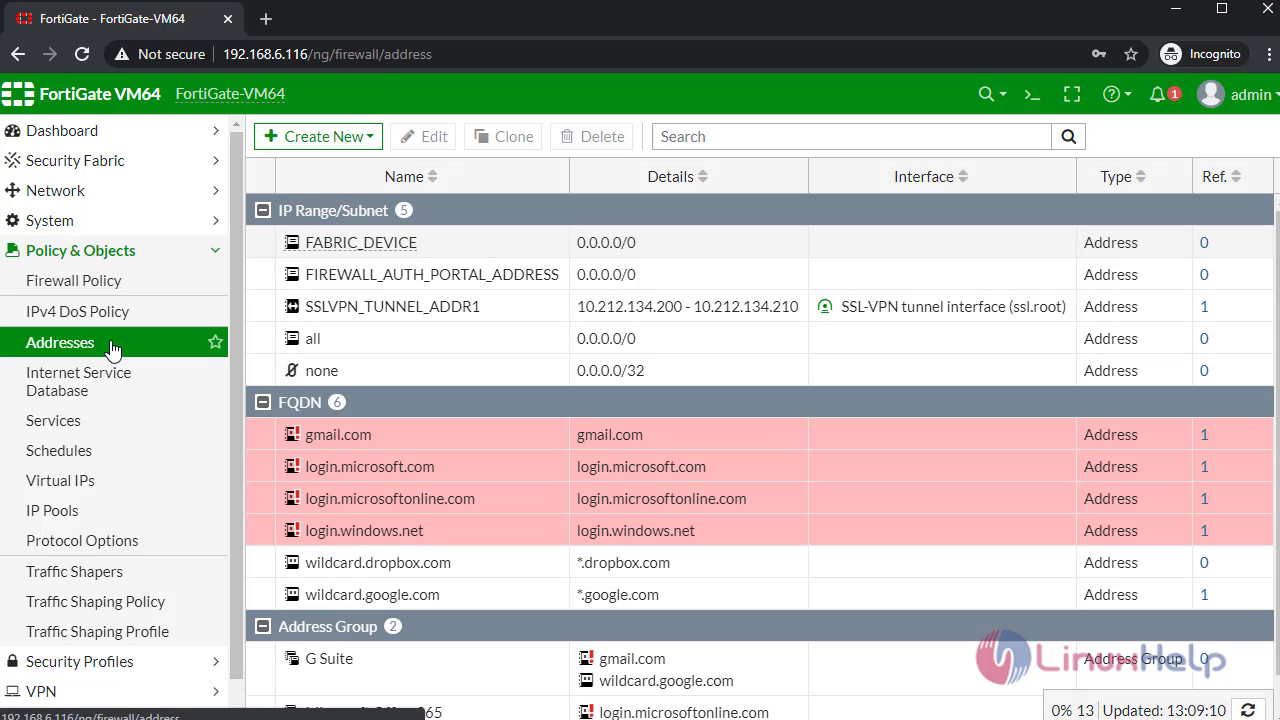Click the Dashboard sidebar icon

click(x=13, y=130)
